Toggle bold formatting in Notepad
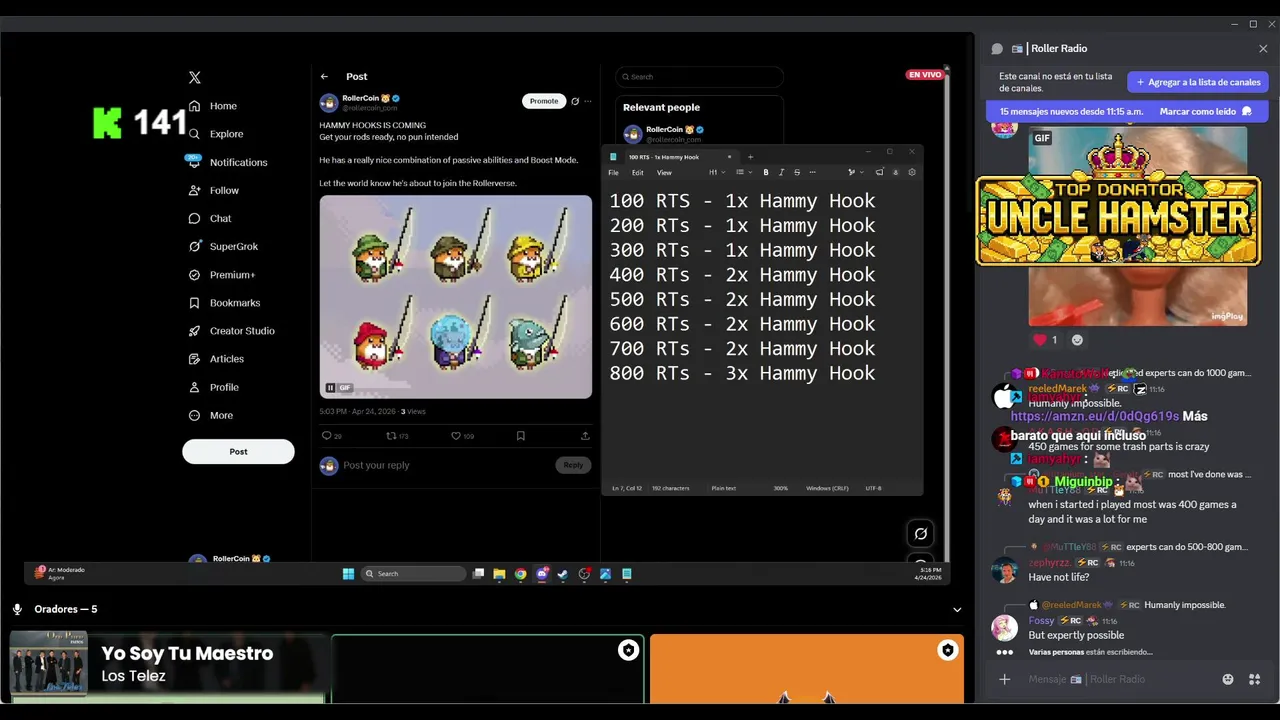The width and height of the screenshot is (1280, 720). (x=766, y=172)
